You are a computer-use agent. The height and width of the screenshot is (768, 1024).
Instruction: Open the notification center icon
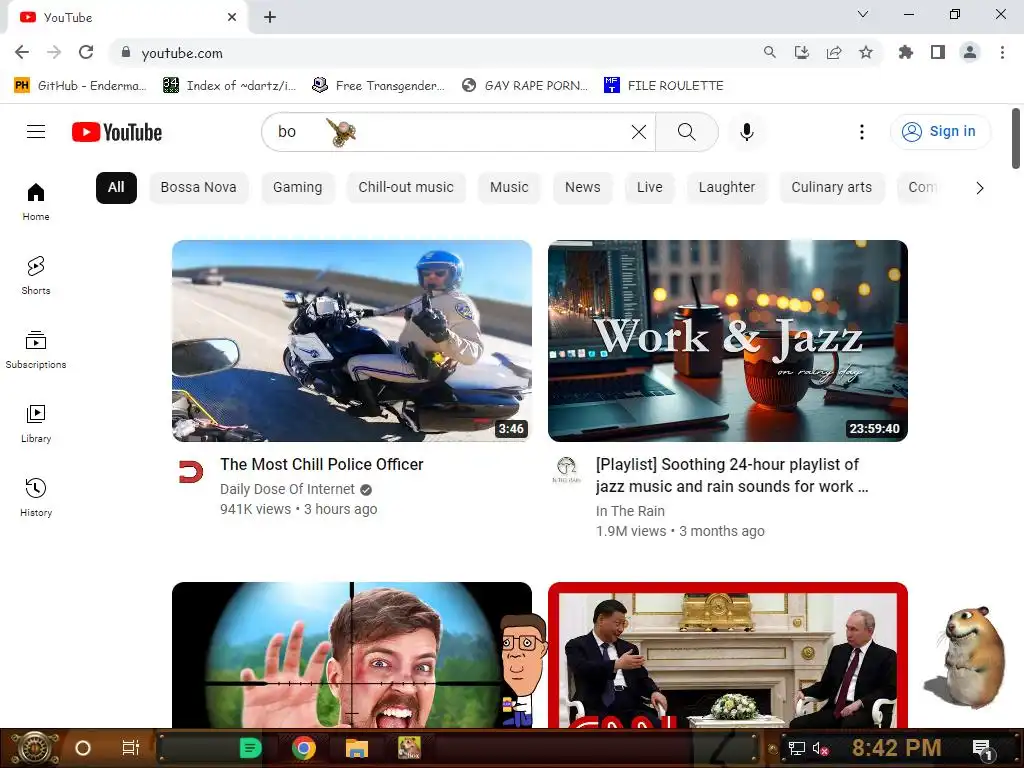point(982,749)
